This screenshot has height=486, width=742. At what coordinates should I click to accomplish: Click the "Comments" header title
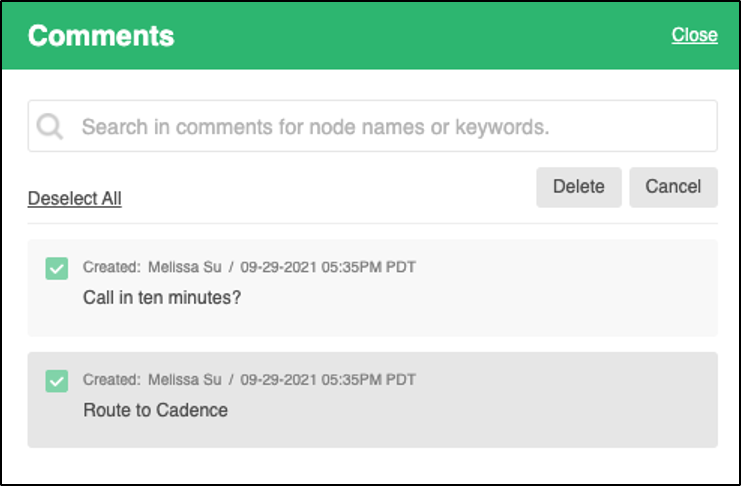click(x=101, y=36)
